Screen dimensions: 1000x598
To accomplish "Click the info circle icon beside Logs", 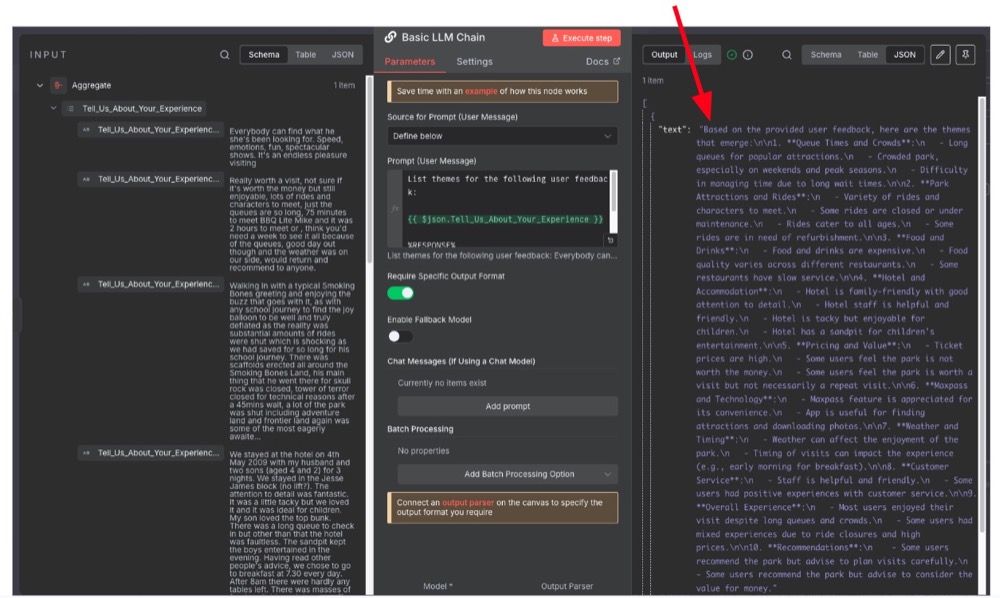I will coord(748,55).
